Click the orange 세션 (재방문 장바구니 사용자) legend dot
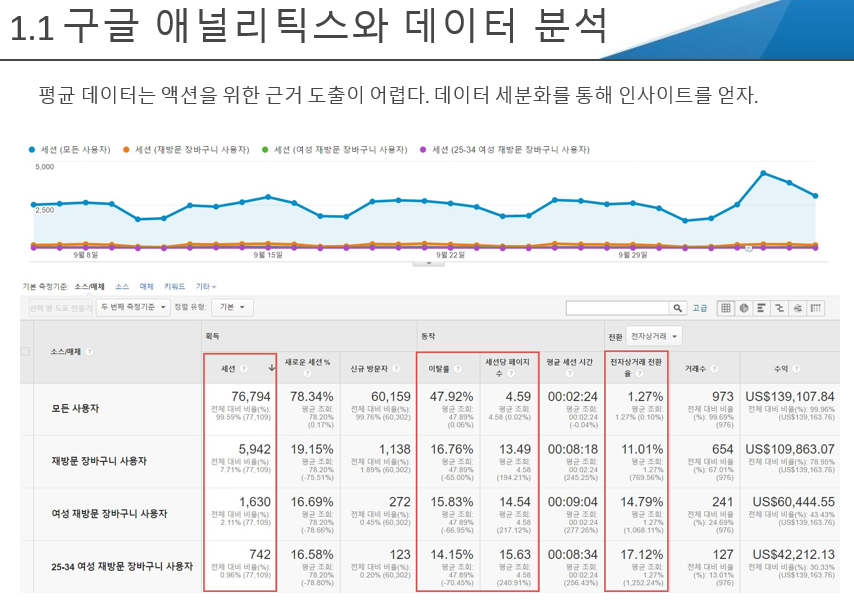The height and width of the screenshot is (607, 854). pyautogui.click(x=126, y=150)
